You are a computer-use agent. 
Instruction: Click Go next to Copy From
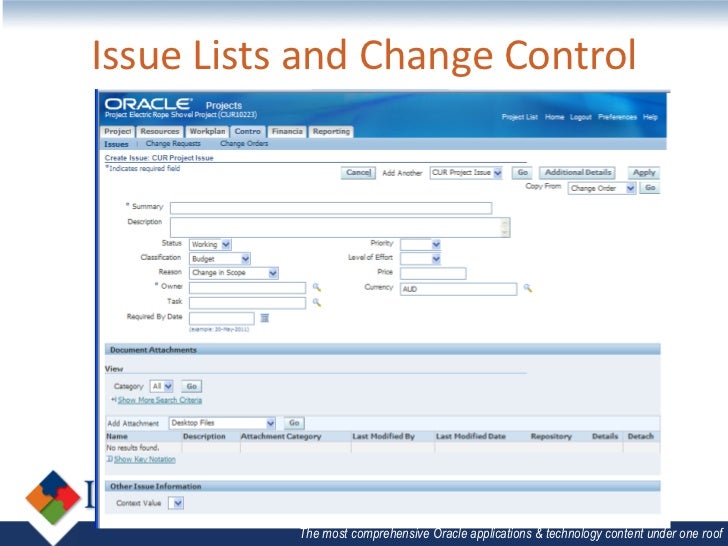pos(650,188)
